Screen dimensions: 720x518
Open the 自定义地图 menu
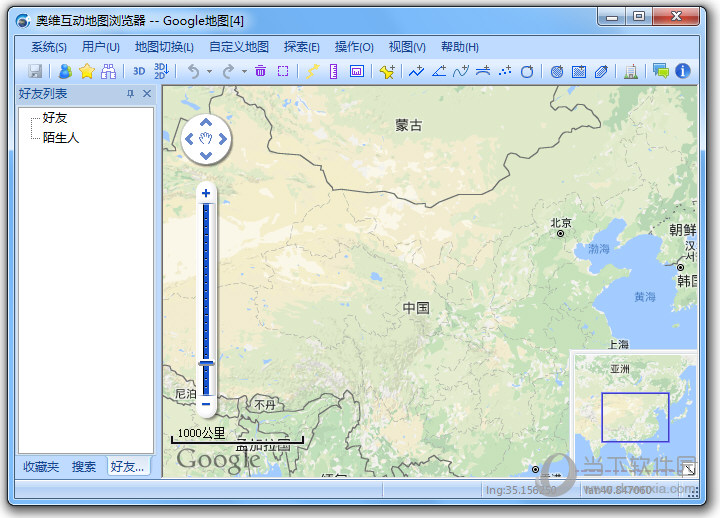point(239,47)
